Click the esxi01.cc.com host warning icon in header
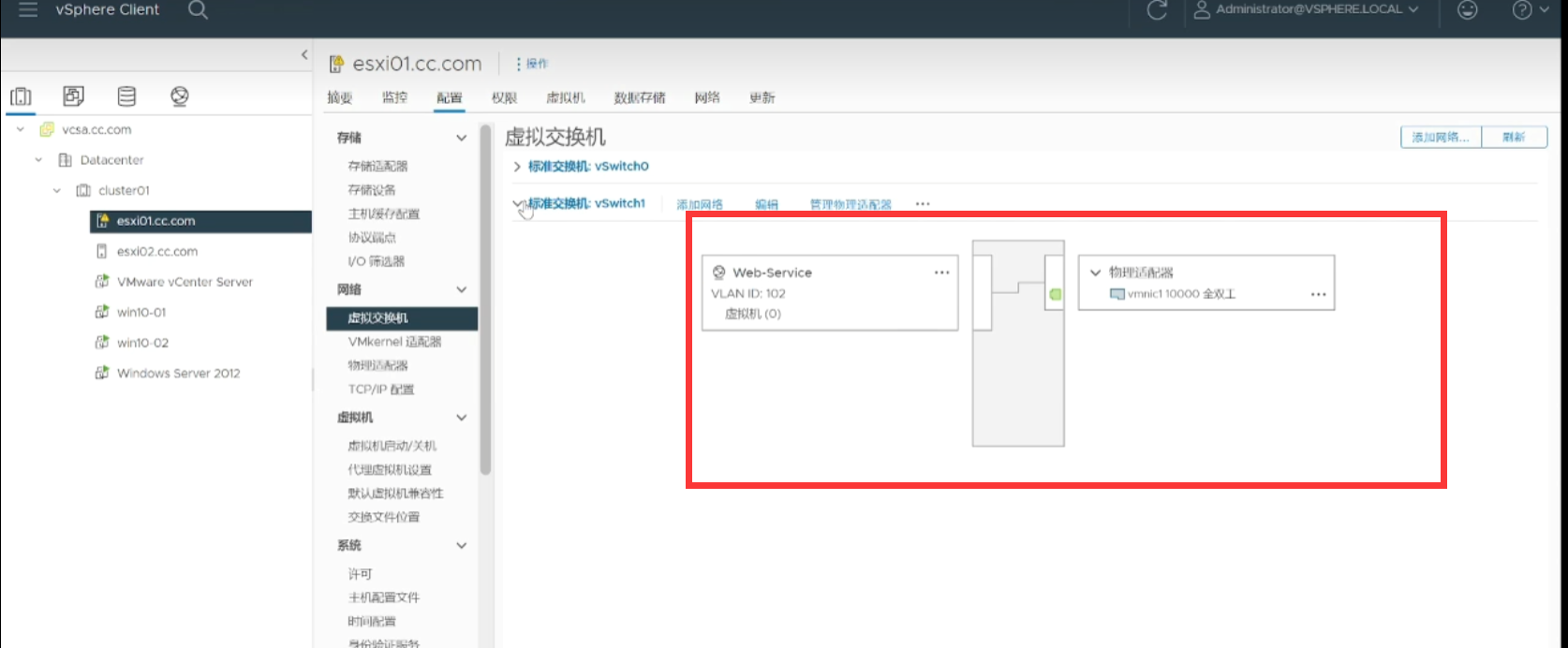1568x648 pixels. [337, 64]
